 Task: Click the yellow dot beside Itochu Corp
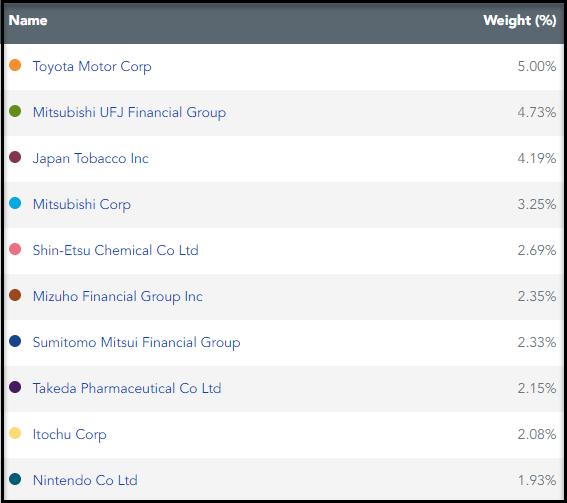pos(15,433)
